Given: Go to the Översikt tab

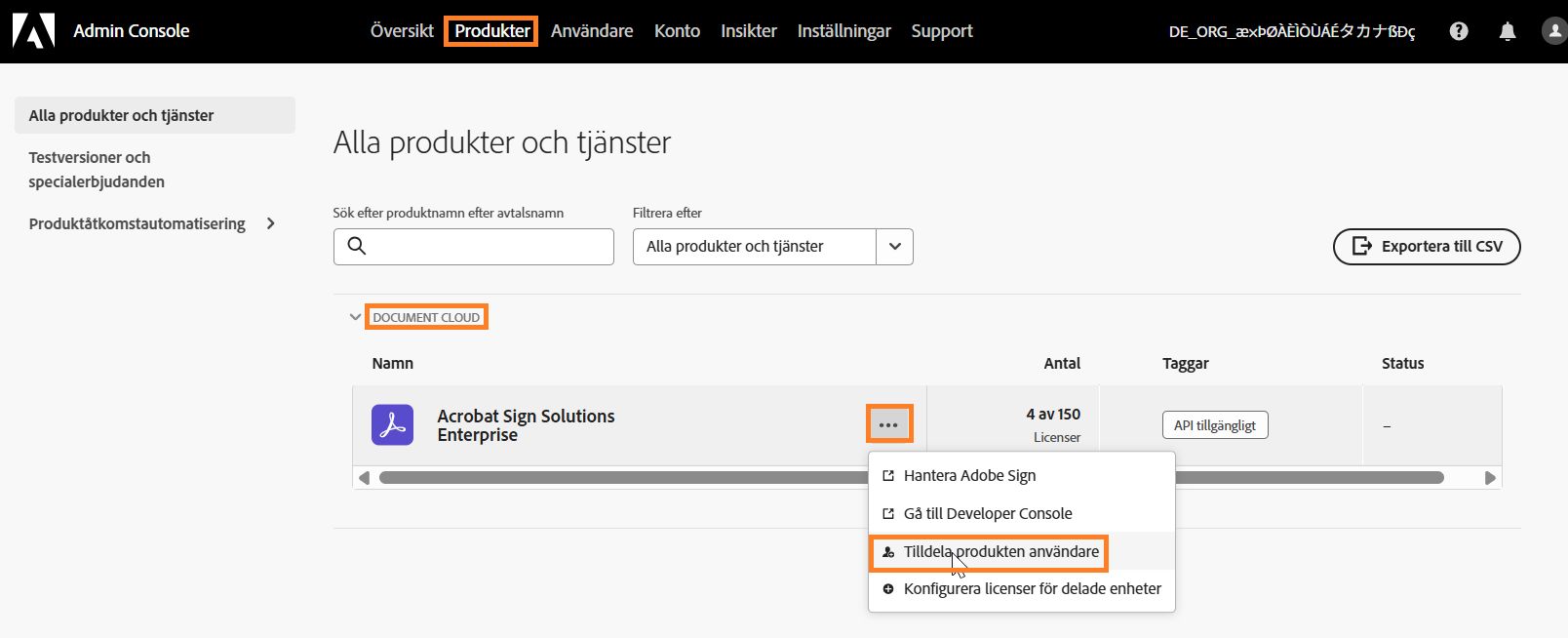Looking at the screenshot, I should point(402,31).
